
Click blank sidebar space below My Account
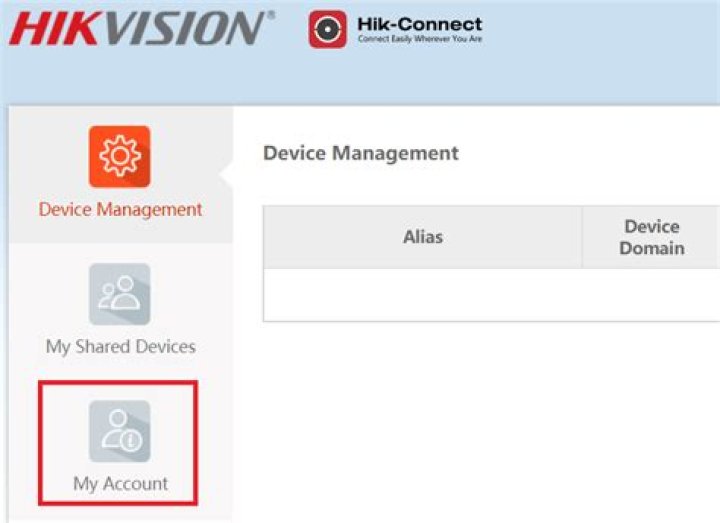120,514
